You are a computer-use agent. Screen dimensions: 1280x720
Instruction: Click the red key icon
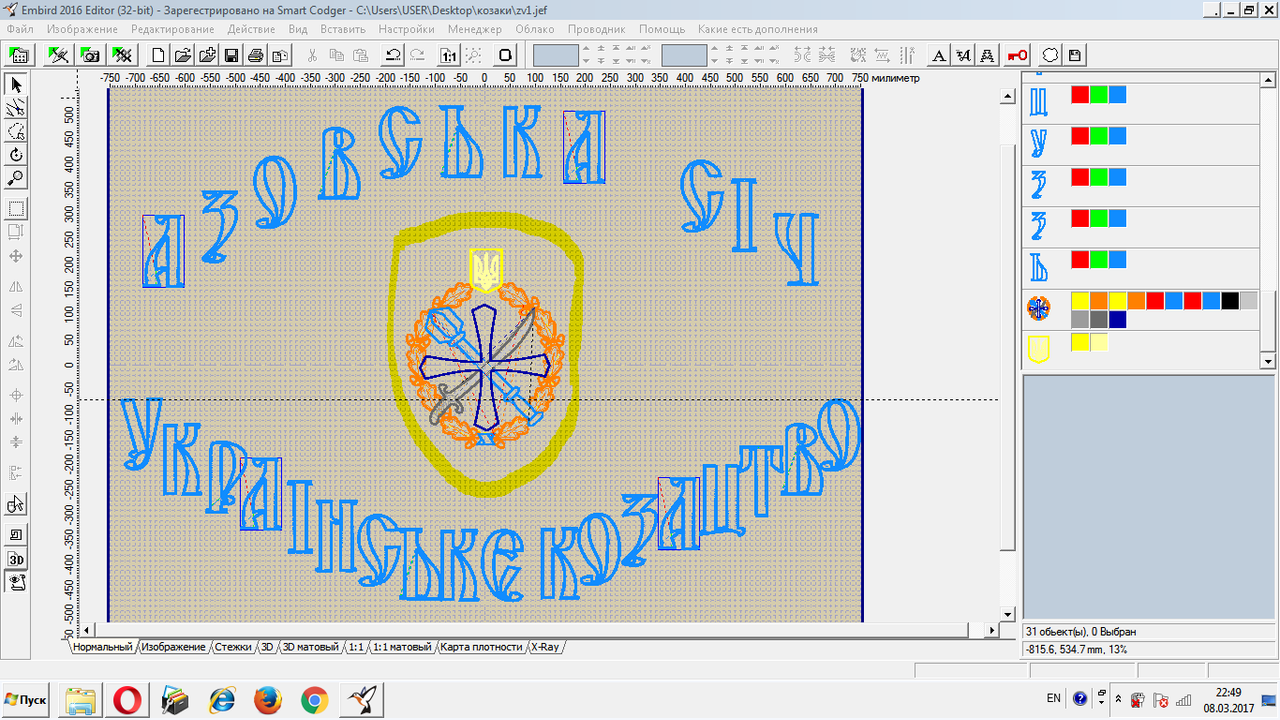pos(1018,55)
